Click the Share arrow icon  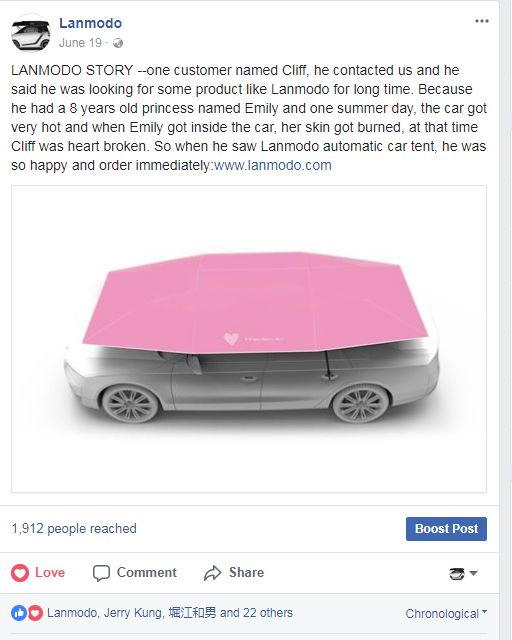pos(213,573)
